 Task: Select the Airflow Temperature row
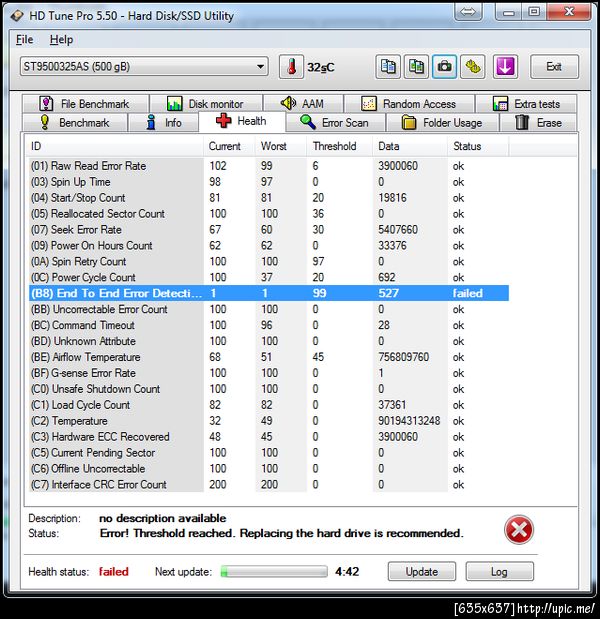click(269, 357)
